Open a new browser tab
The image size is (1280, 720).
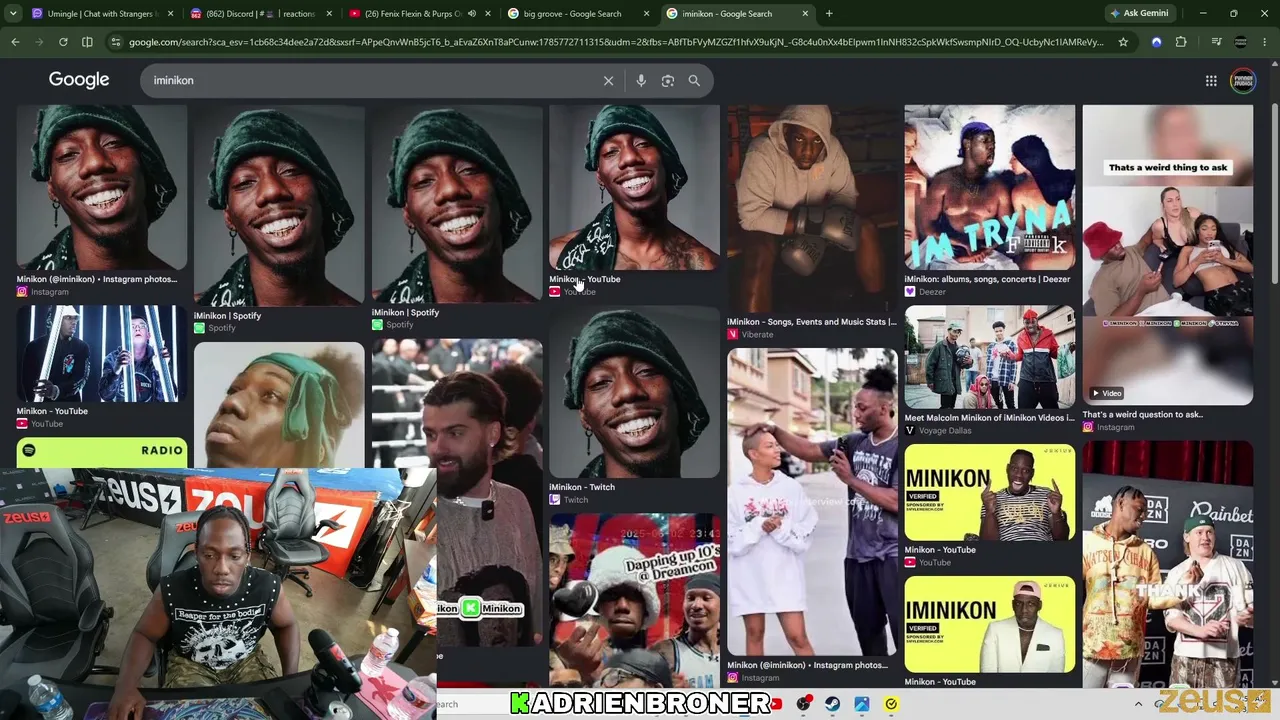pos(829,14)
